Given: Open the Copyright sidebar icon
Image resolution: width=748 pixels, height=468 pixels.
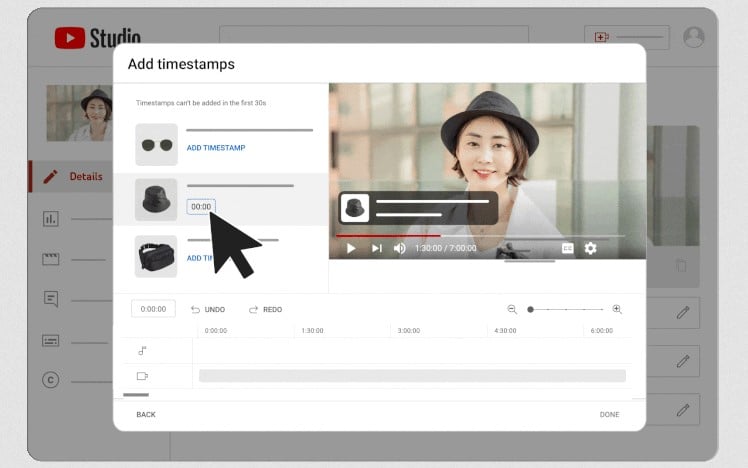Looking at the screenshot, I should point(51,380).
